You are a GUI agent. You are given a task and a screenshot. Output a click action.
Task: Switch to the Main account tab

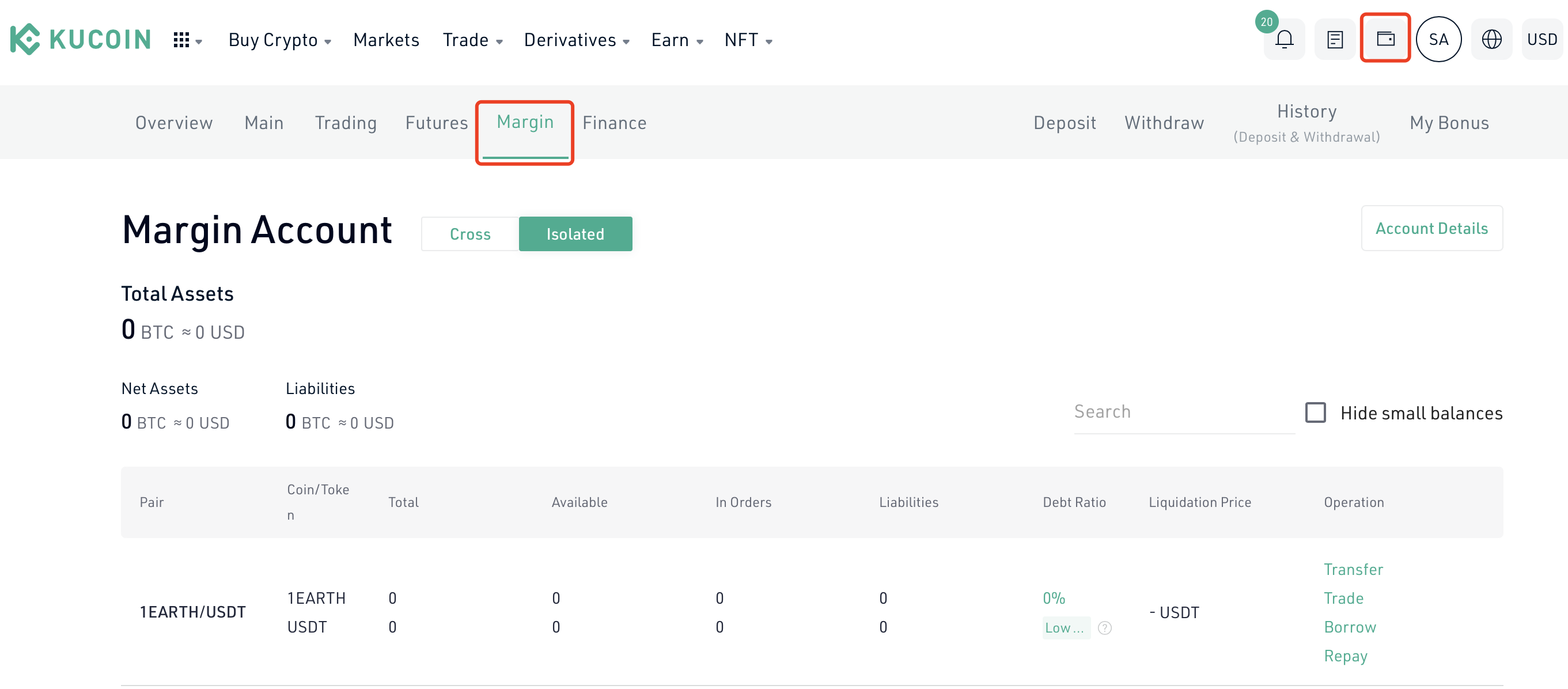264,123
